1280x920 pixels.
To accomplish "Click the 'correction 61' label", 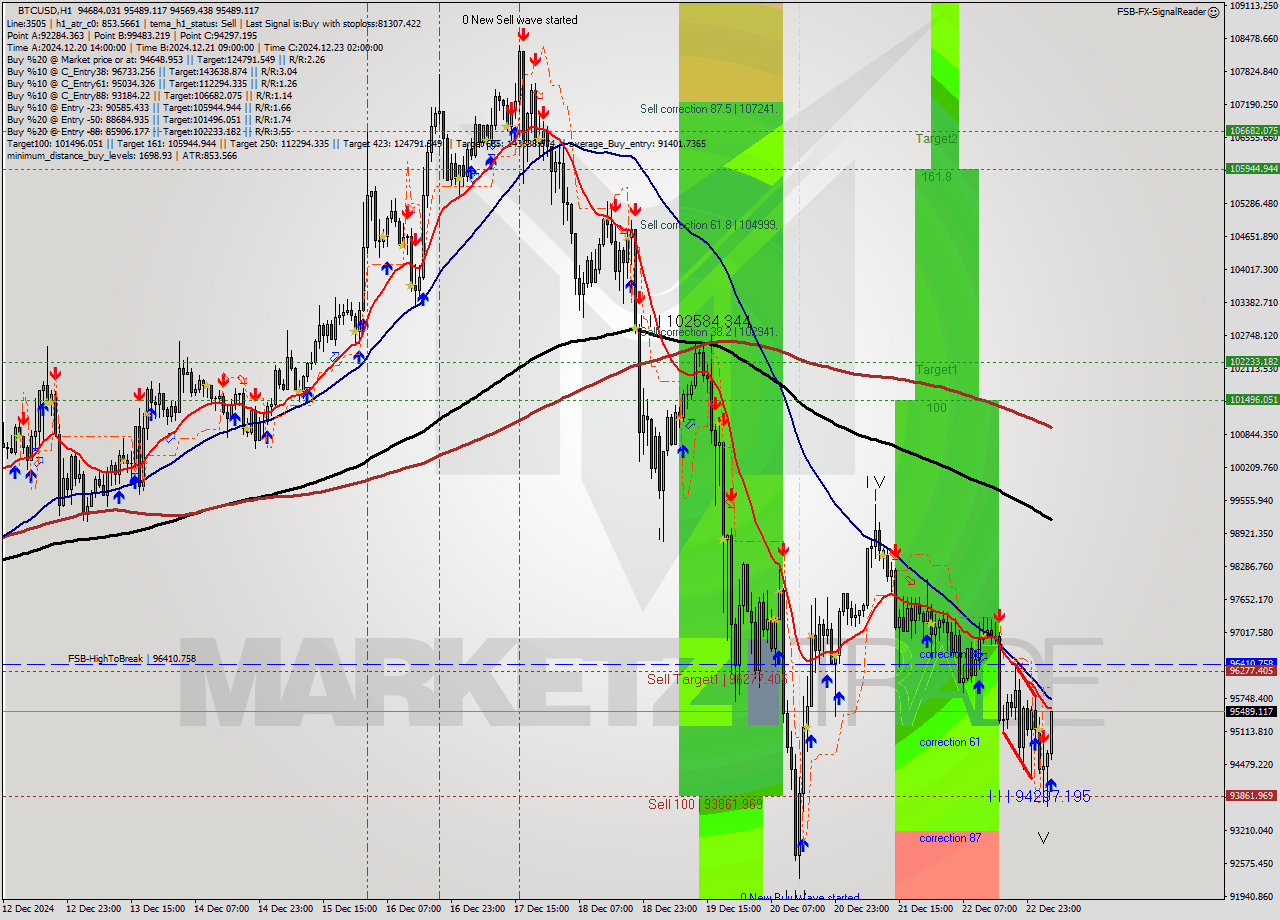I will coord(949,742).
